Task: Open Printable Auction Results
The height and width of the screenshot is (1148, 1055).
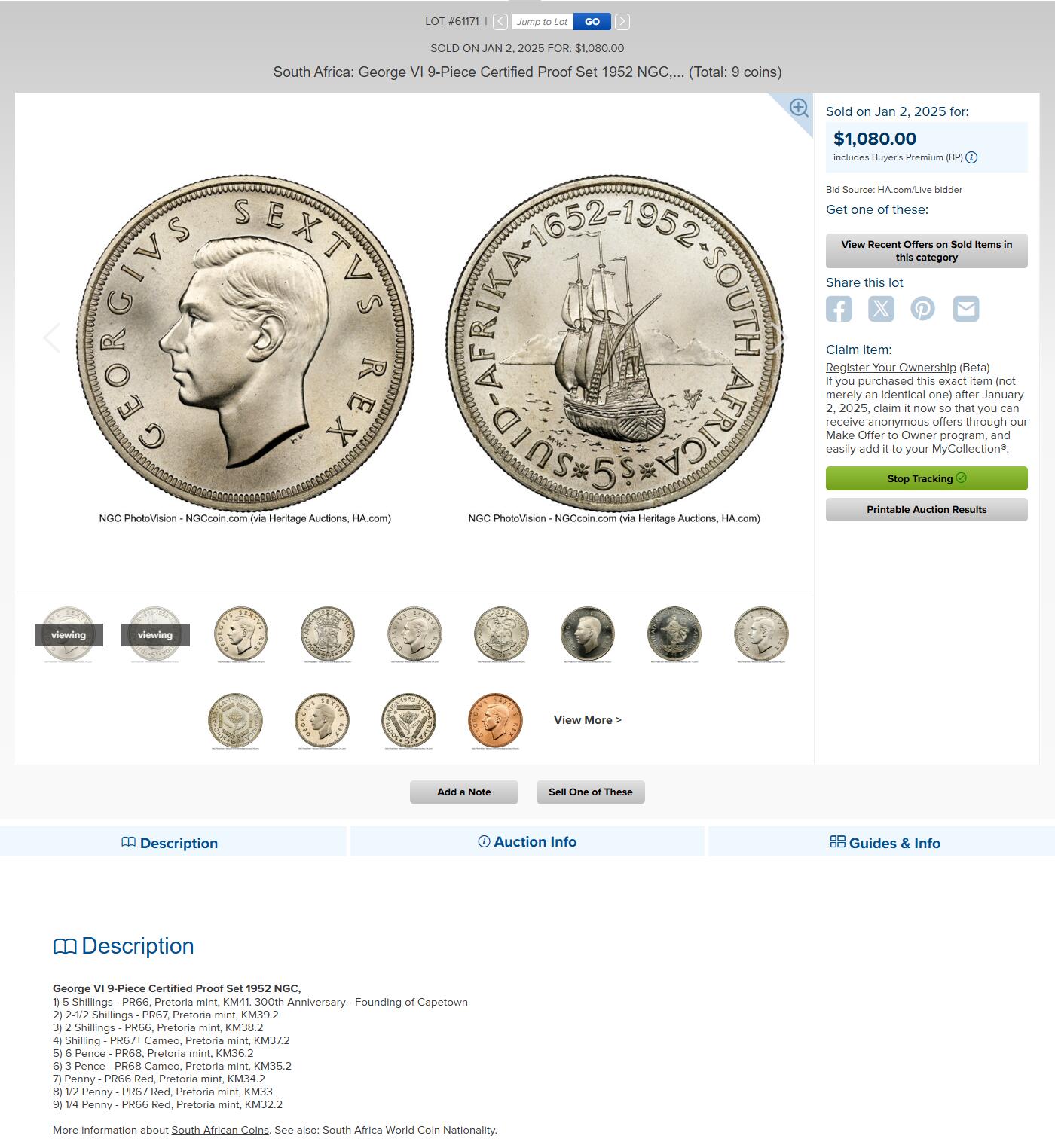Action: click(x=927, y=509)
